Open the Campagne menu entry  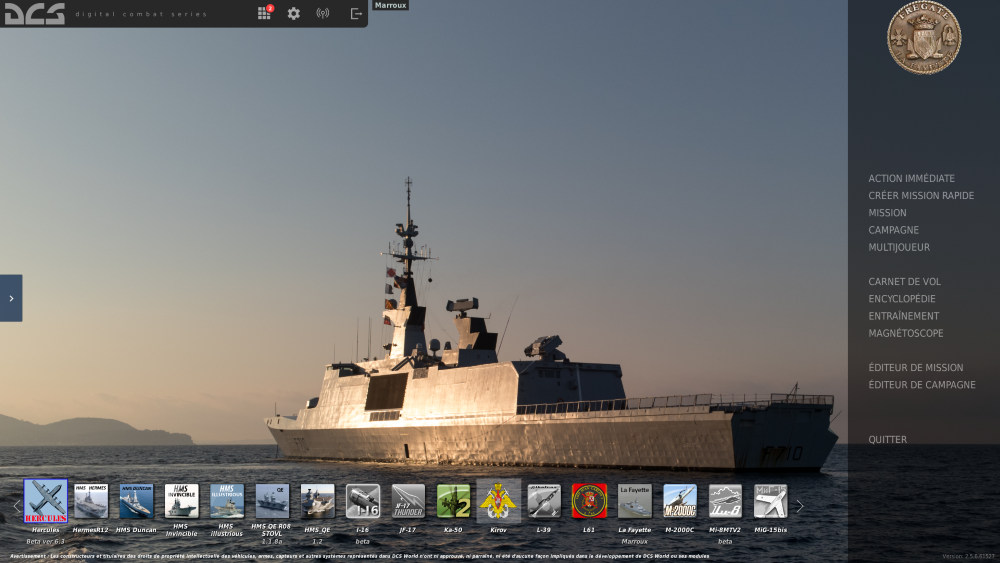(893, 230)
